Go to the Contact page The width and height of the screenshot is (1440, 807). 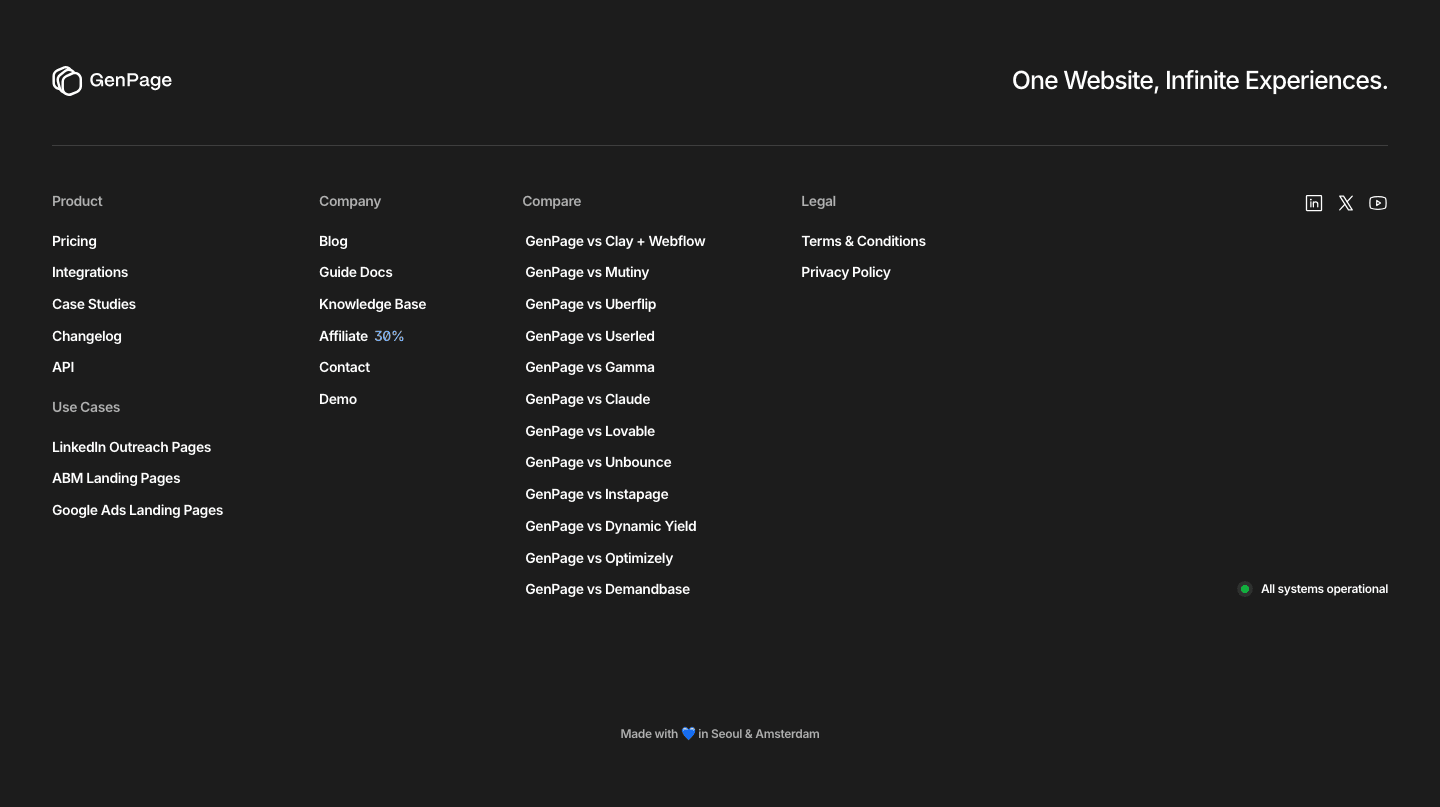[345, 367]
